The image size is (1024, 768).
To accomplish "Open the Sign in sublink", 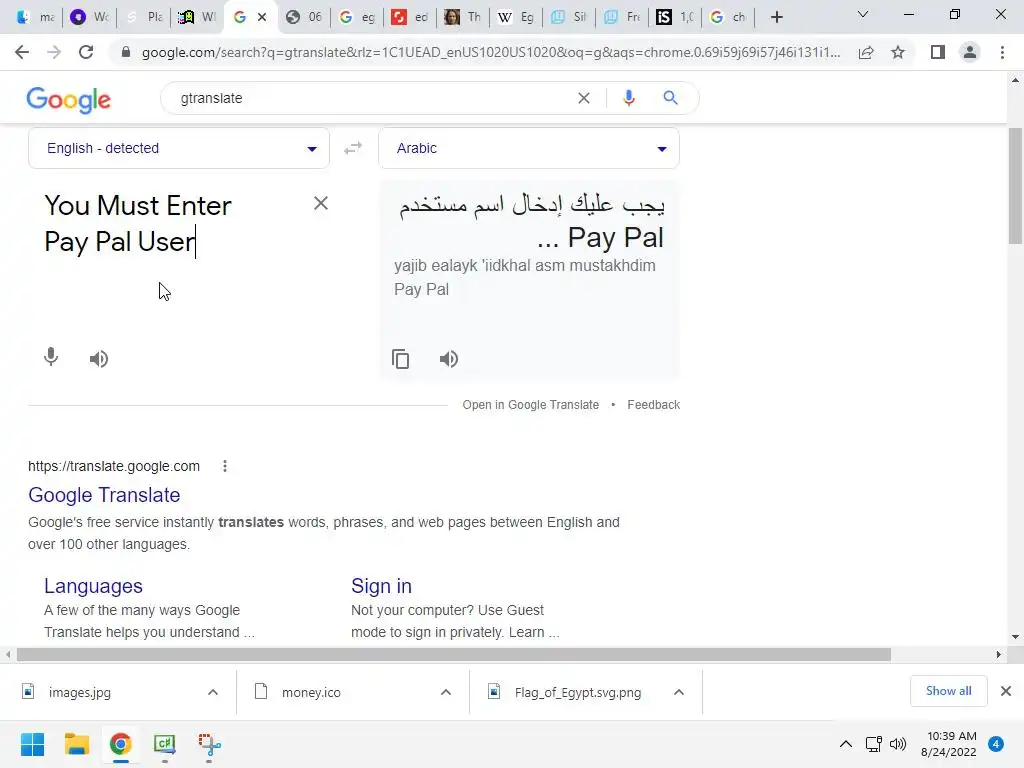I will (381, 586).
